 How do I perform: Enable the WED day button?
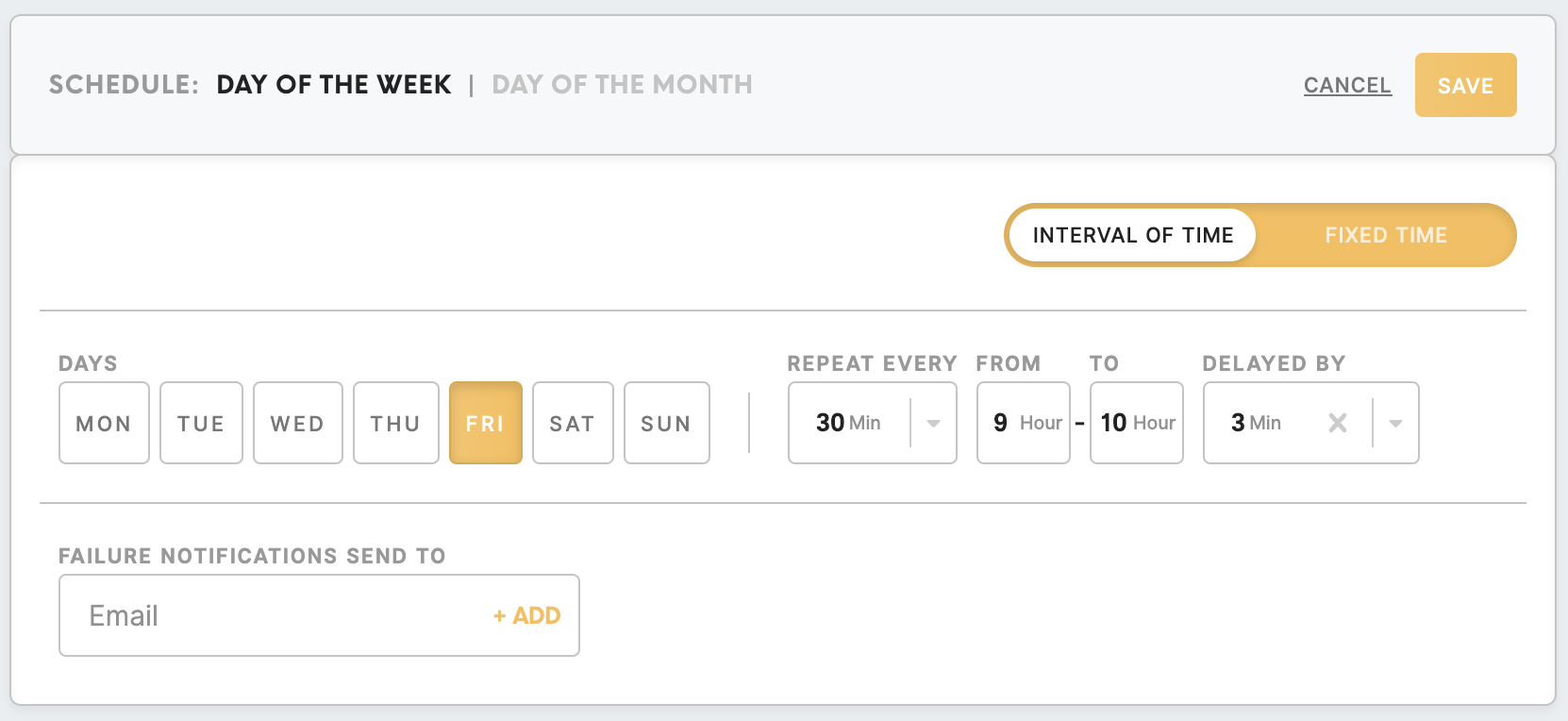pos(297,423)
